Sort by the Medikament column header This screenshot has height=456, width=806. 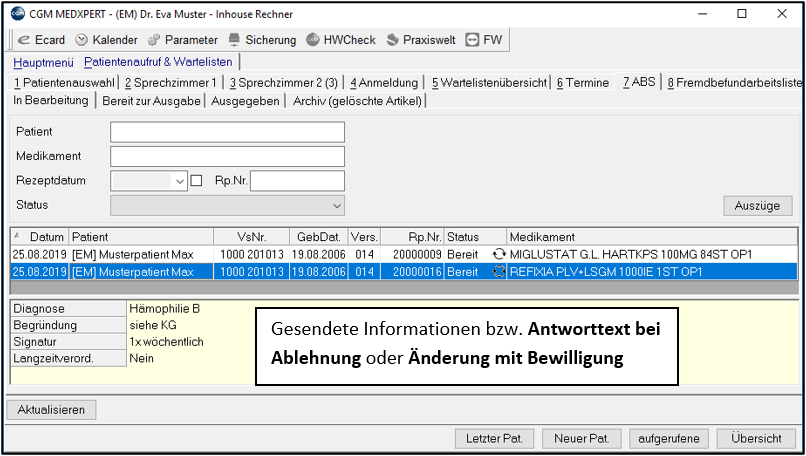point(652,237)
